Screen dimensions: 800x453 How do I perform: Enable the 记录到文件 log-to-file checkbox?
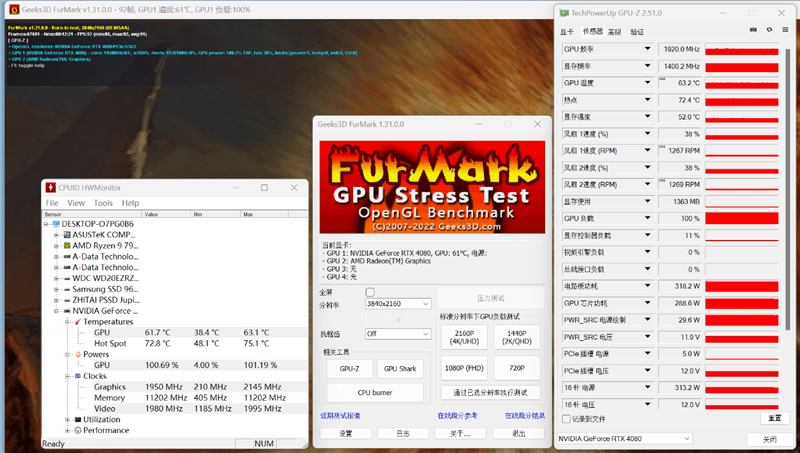pos(566,419)
